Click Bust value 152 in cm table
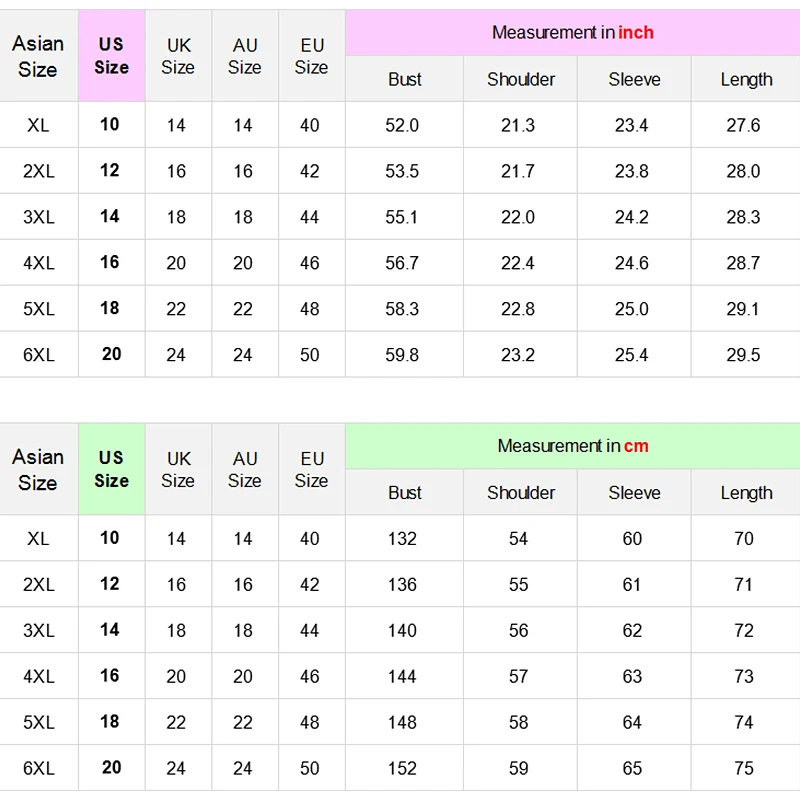The width and height of the screenshot is (800, 800). (402, 768)
